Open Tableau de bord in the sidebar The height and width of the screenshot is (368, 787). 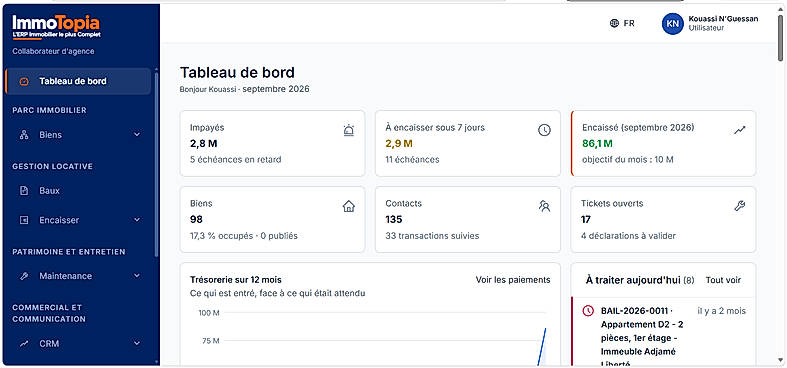[x=78, y=81]
